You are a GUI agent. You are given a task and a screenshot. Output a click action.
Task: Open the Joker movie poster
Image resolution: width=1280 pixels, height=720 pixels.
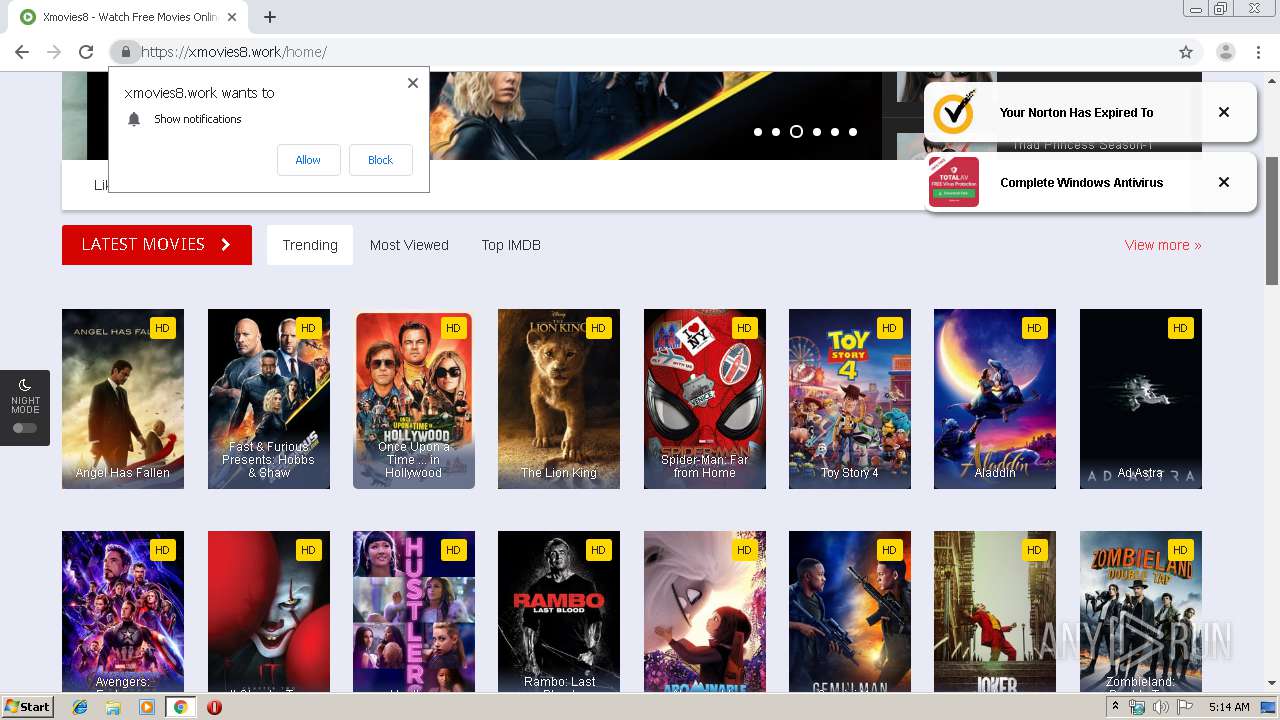[x=995, y=611]
